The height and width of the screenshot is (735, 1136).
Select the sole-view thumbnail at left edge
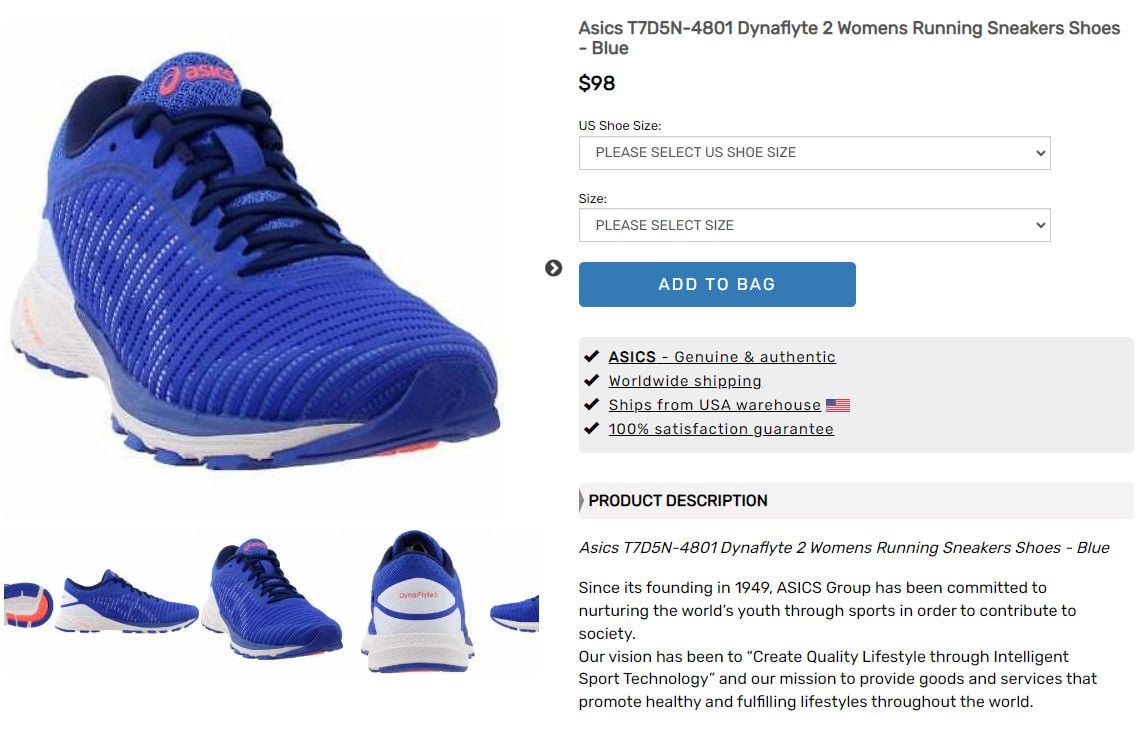(28, 604)
